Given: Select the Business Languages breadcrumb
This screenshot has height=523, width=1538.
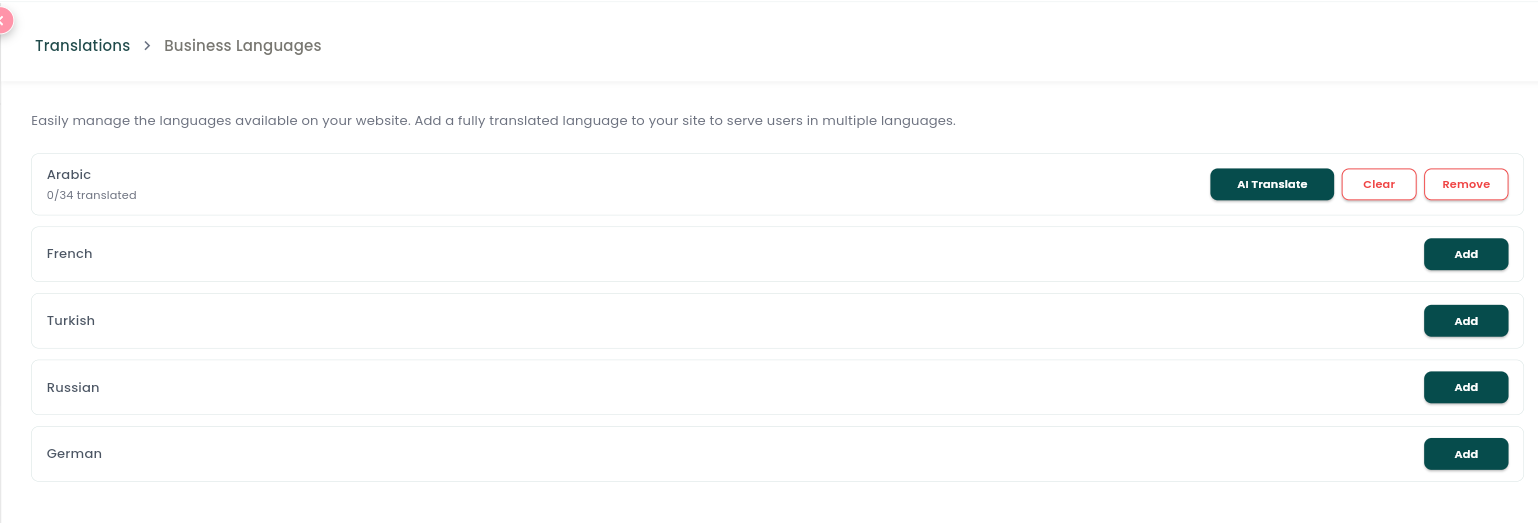Looking at the screenshot, I should [243, 46].
